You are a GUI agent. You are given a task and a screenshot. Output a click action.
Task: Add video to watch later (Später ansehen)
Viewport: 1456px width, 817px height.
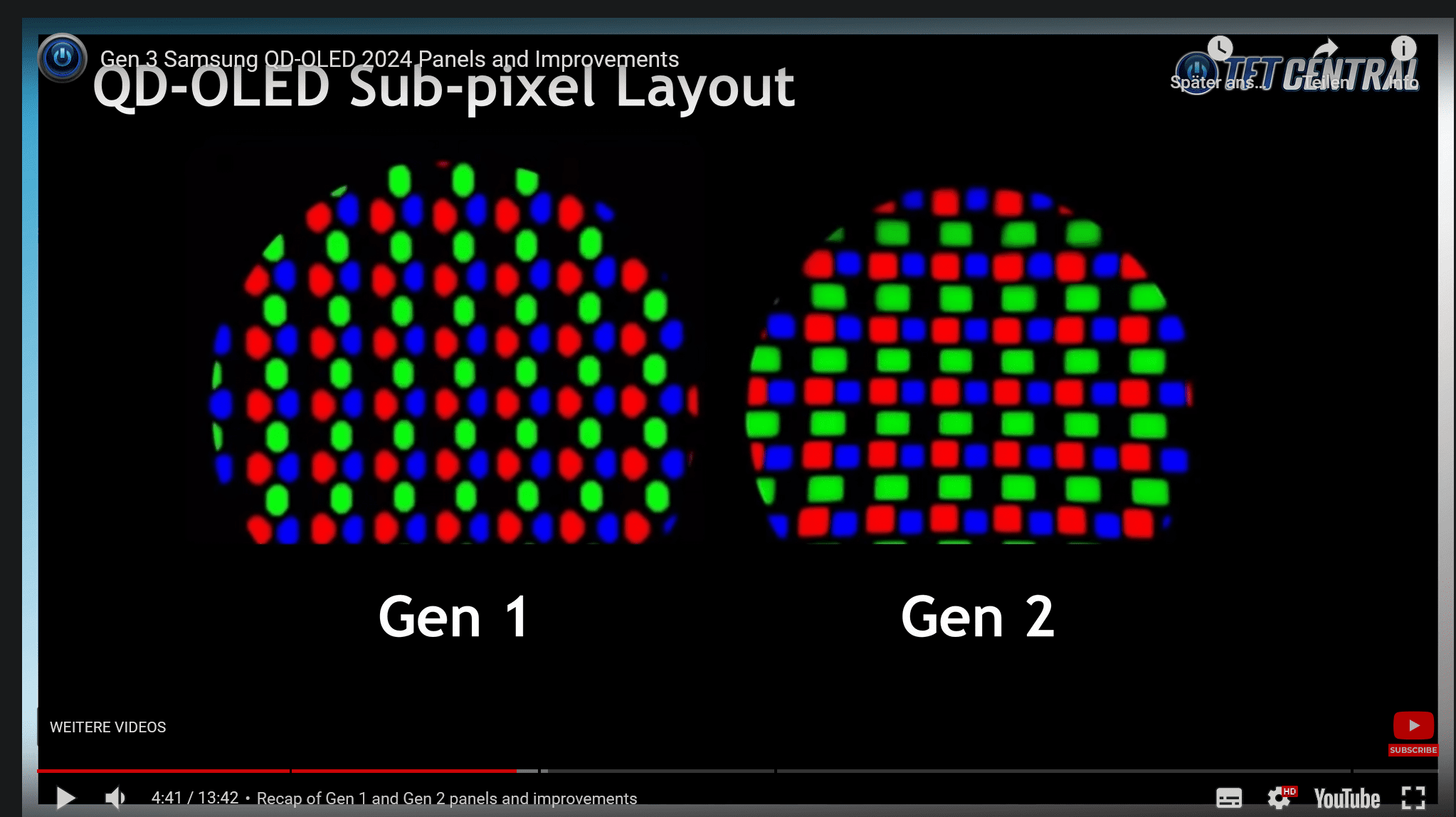[x=1220, y=63]
